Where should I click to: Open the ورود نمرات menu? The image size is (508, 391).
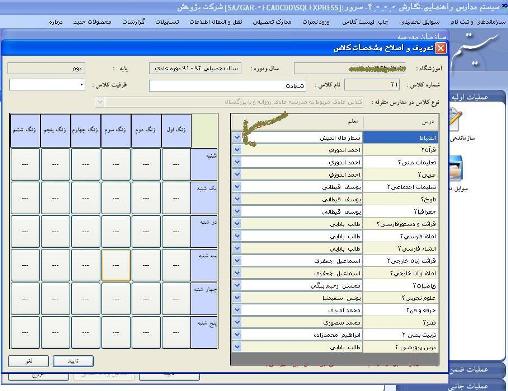(x=316, y=22)
